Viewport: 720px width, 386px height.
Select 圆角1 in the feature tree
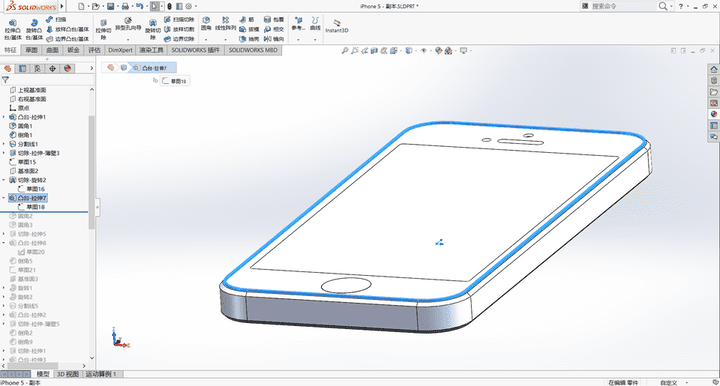[x=25, y=126]
